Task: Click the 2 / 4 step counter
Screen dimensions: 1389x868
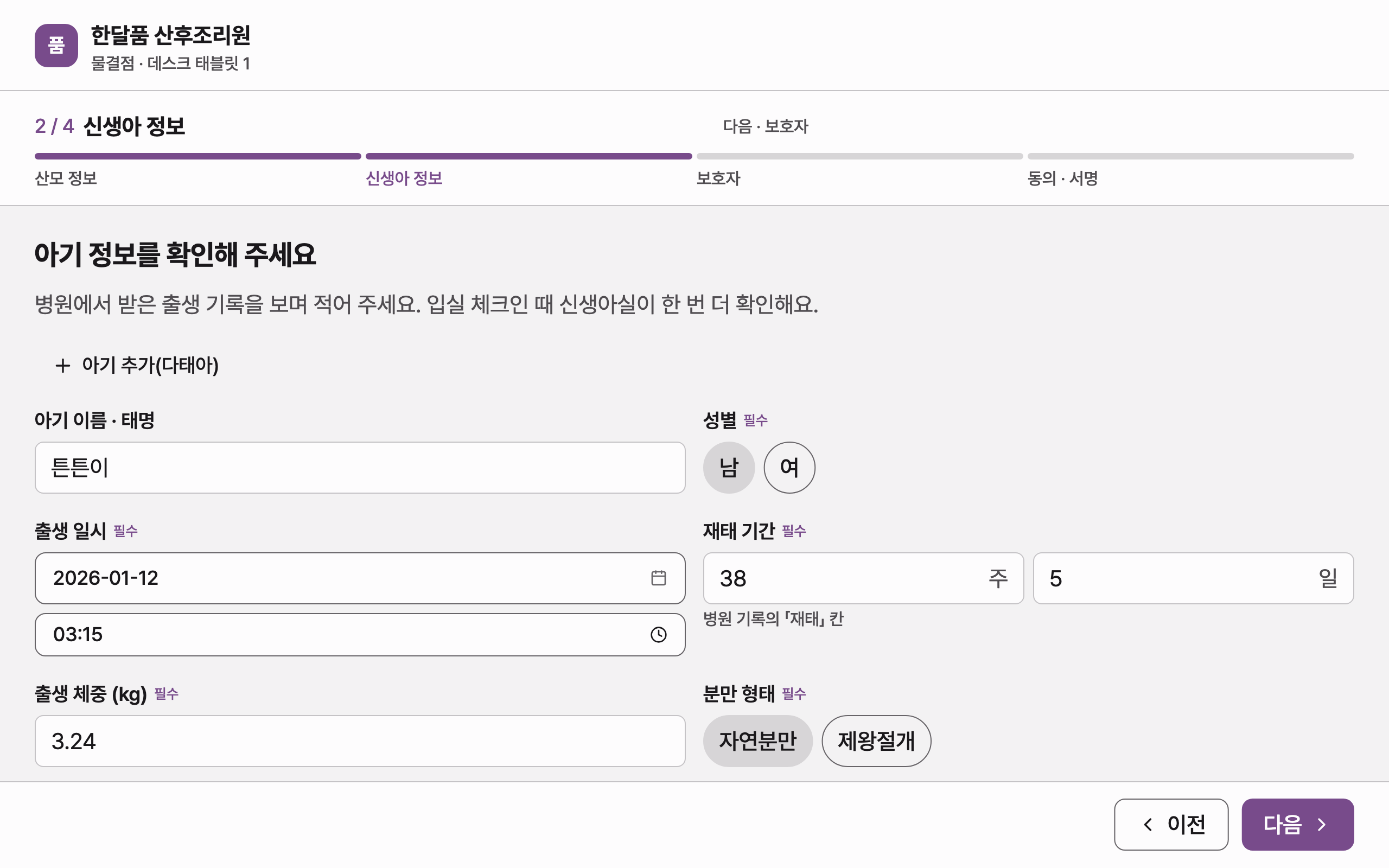Action: (54, 126)
